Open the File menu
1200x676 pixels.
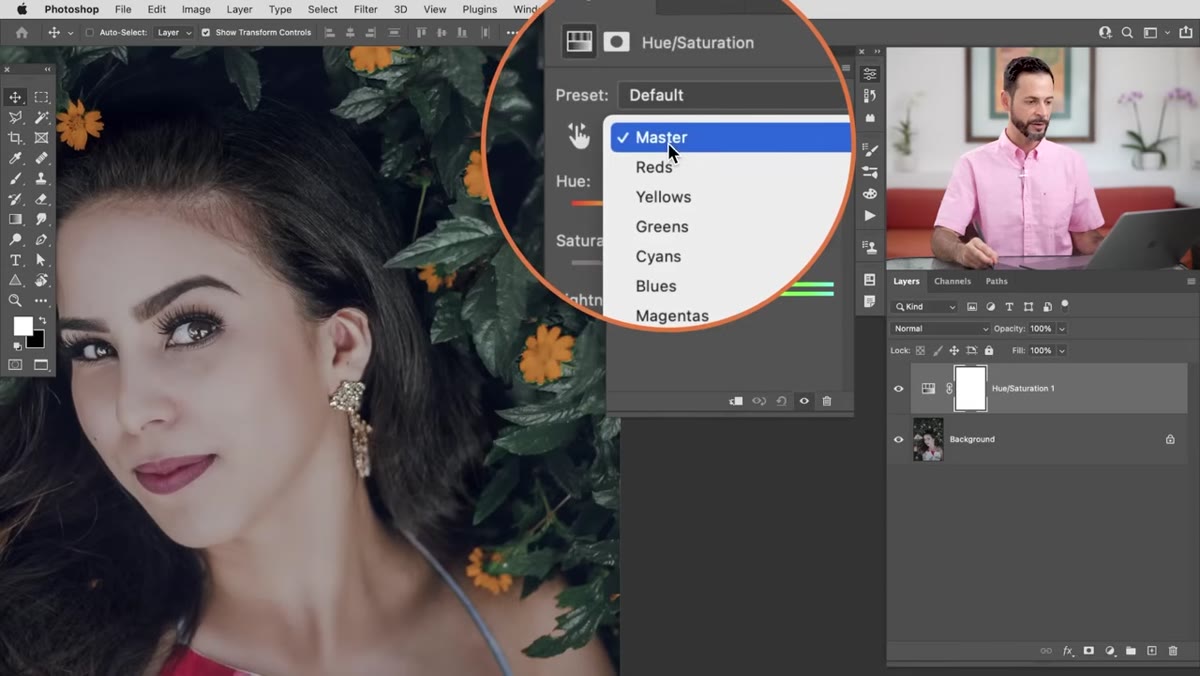pos(123,9)
